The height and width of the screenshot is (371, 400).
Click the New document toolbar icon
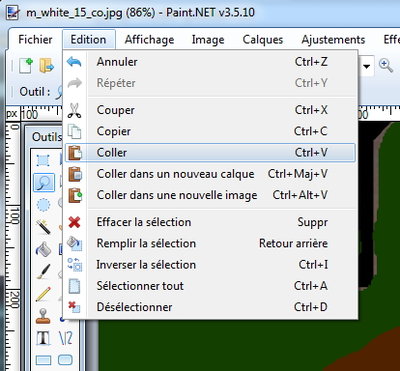click(x=25, y=65)
